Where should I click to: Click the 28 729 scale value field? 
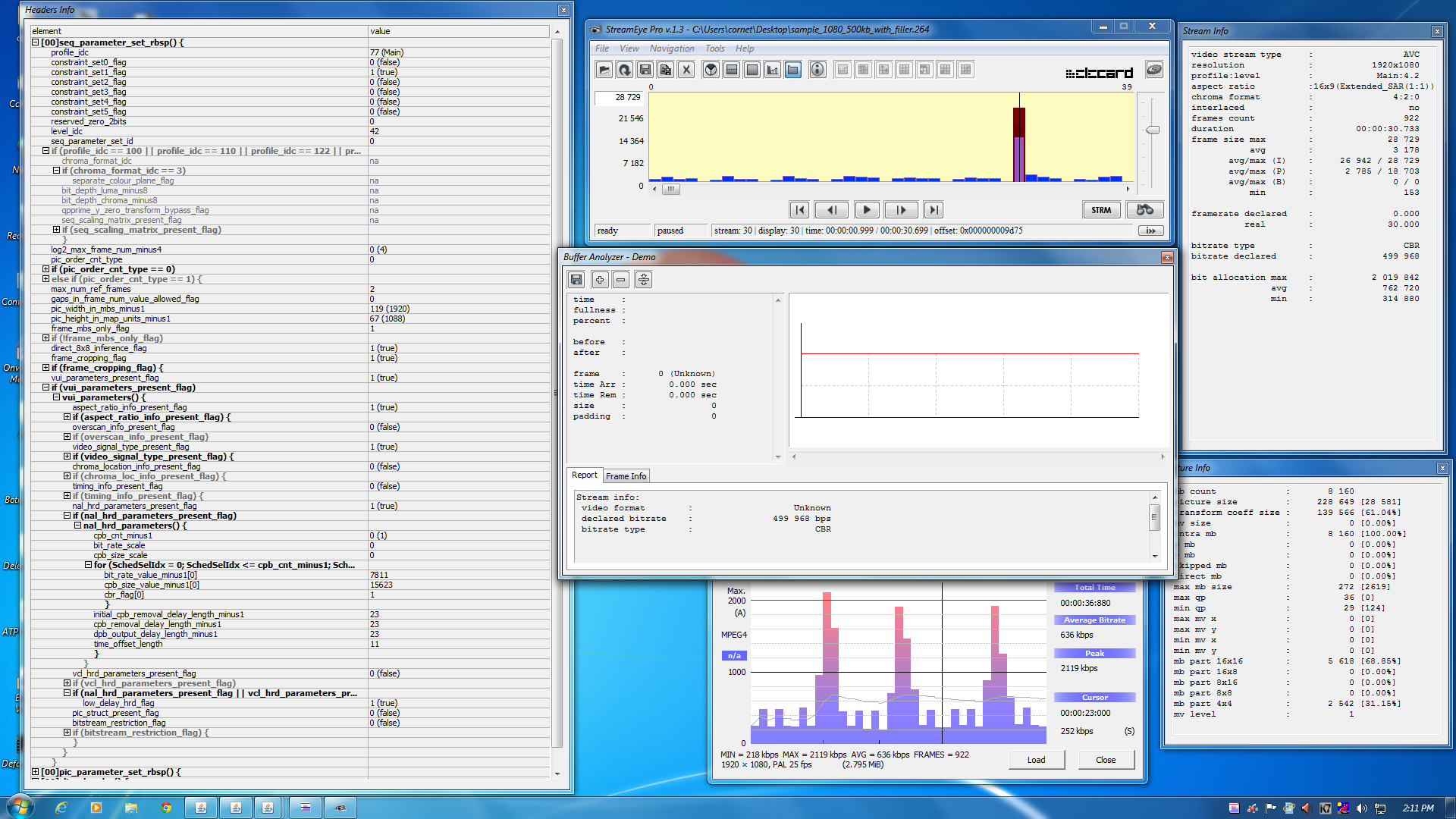click(x=619, y=98)
